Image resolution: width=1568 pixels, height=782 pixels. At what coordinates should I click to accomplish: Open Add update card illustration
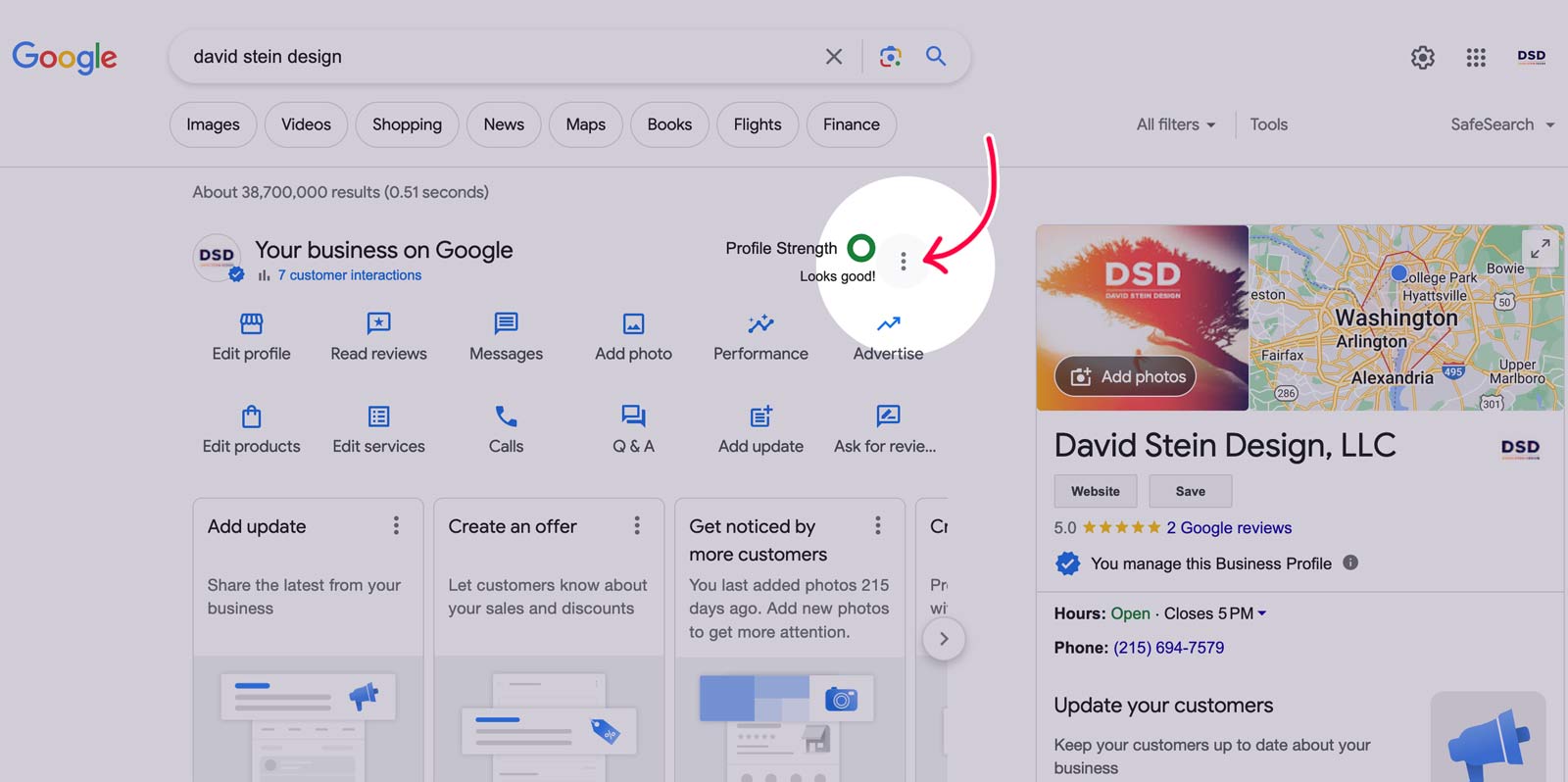[x=308, y=719]
